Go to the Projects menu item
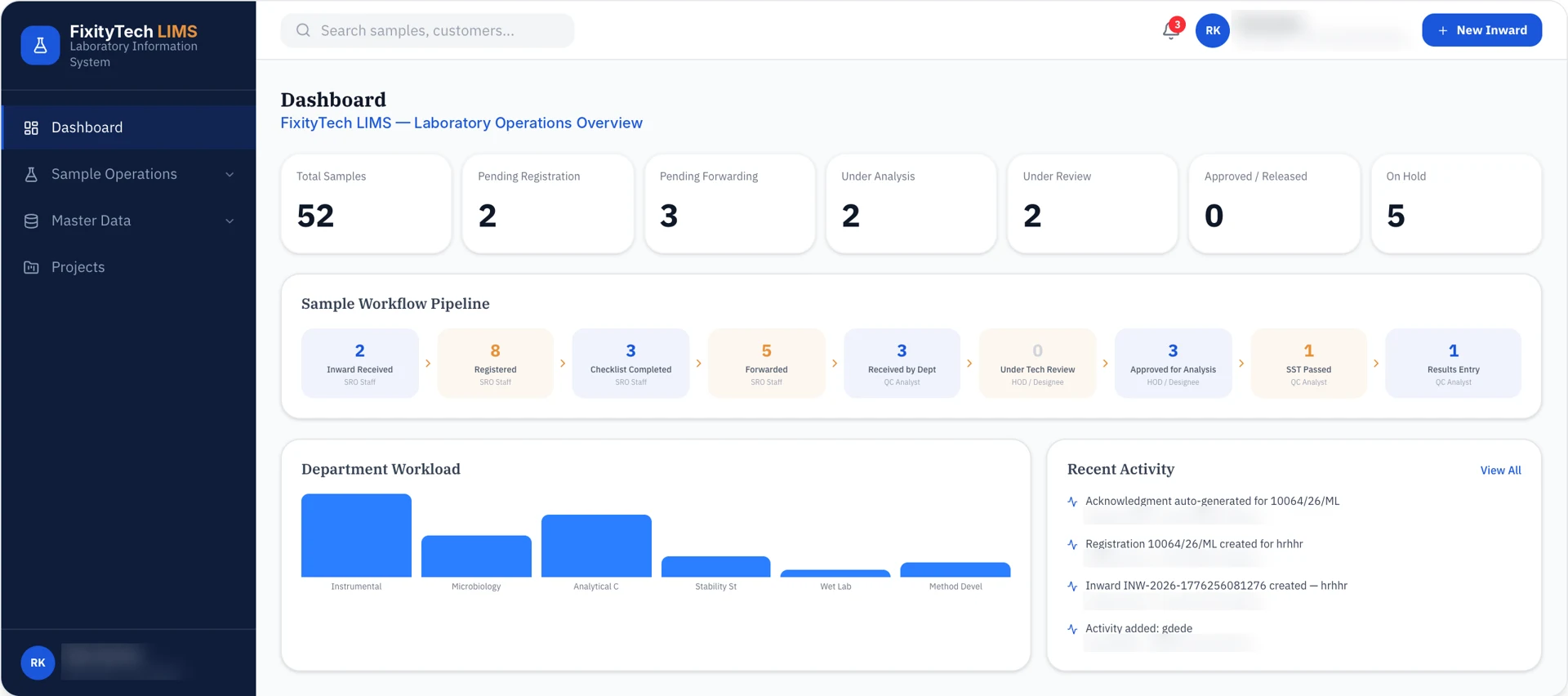The image size is (1568, 696). 129,267
